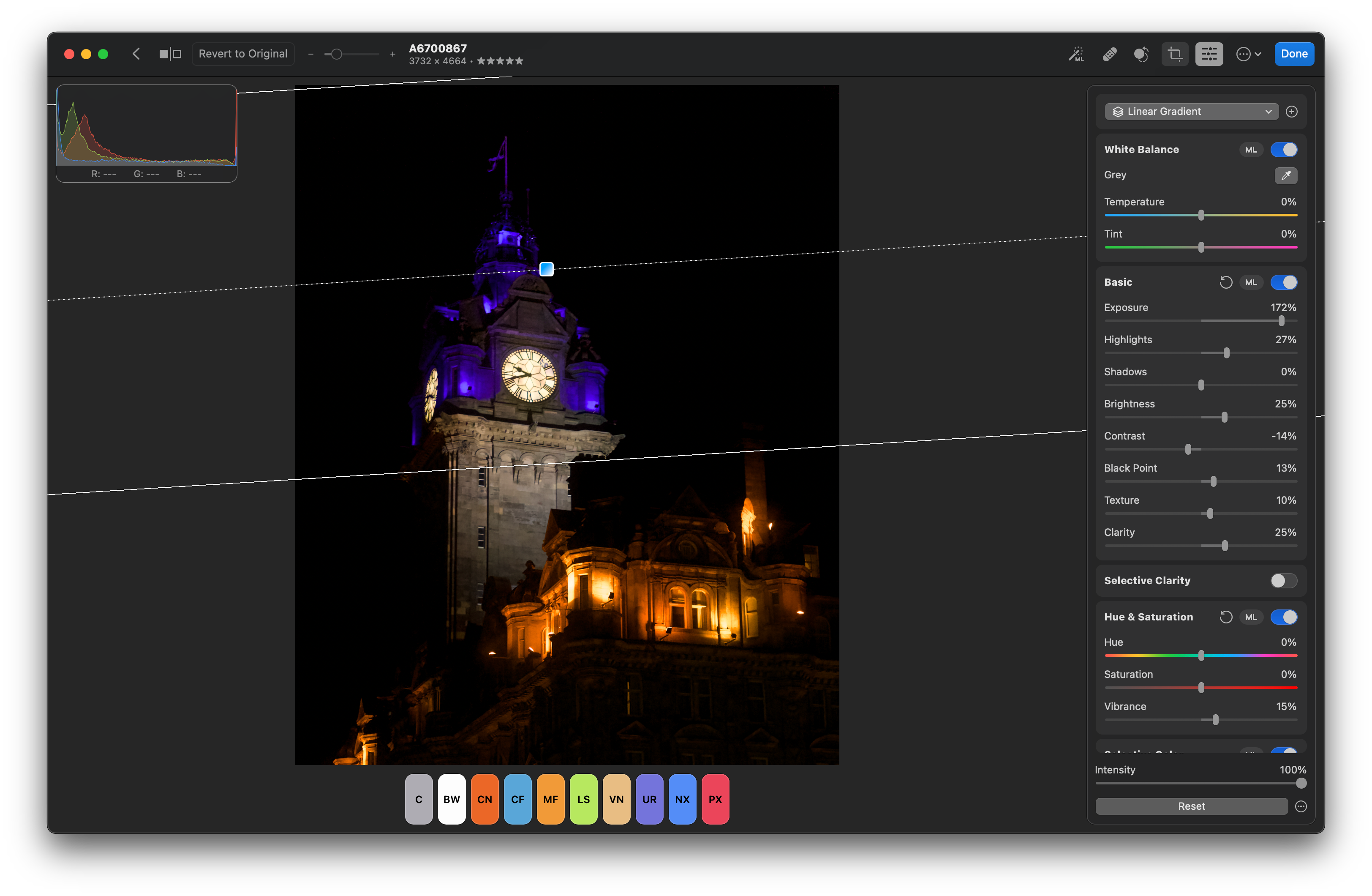Click the Adjust sliders icon in toolbar
1372x896 pixels.
tap(1209, 54)
